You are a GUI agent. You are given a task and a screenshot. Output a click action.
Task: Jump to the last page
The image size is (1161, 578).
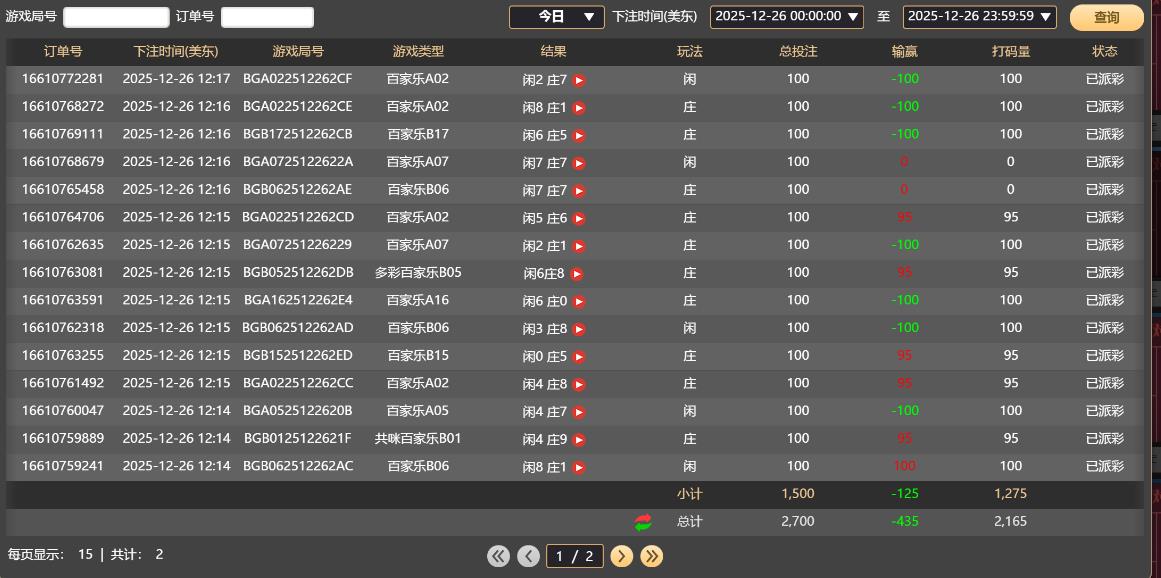point(651,556)
